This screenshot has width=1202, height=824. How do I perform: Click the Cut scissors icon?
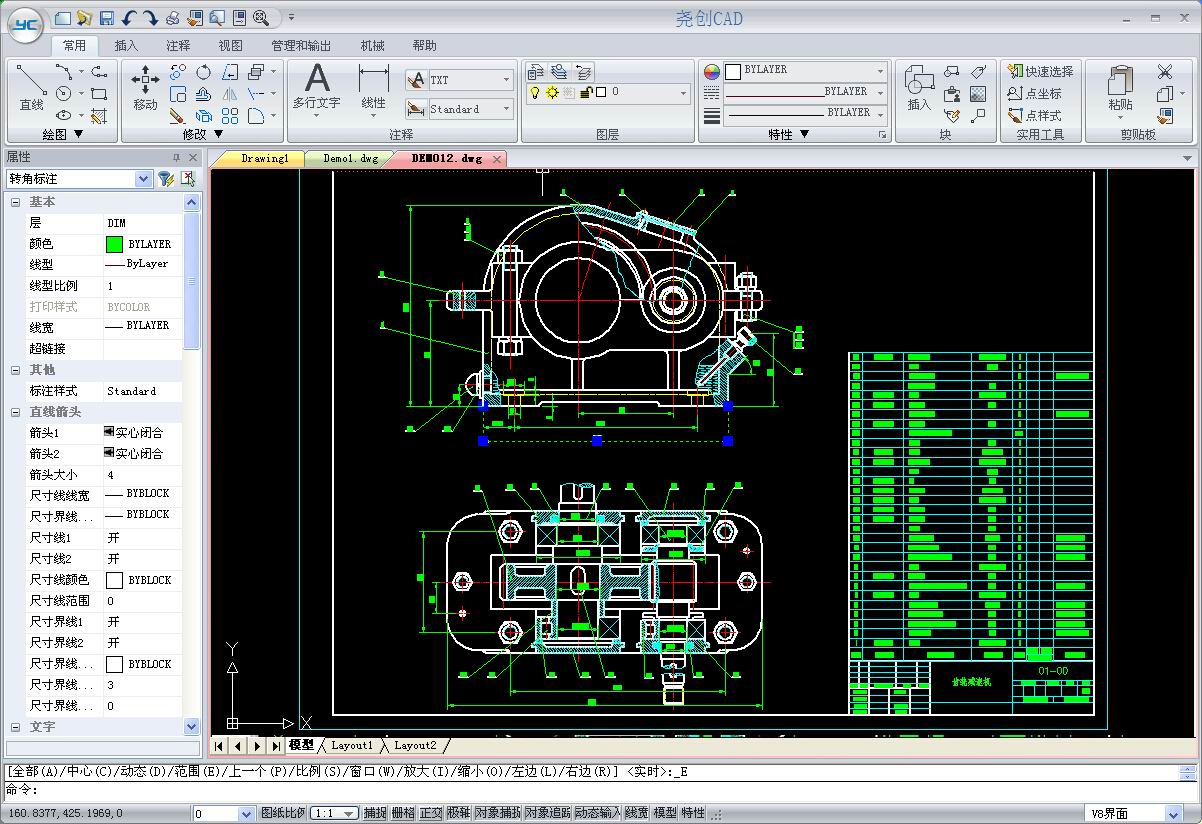(1165, 71)
